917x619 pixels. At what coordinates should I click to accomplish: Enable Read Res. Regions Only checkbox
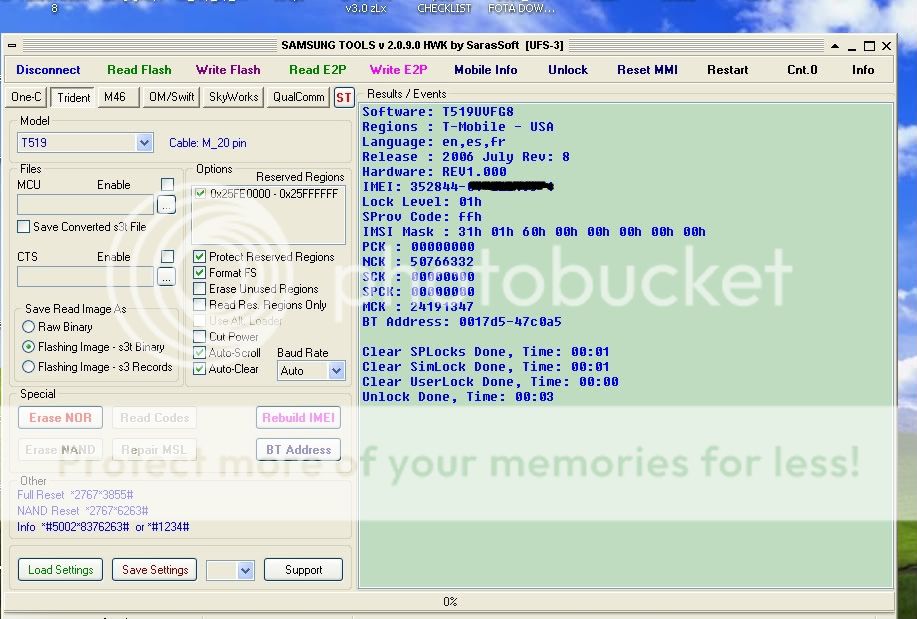[199, 304]
